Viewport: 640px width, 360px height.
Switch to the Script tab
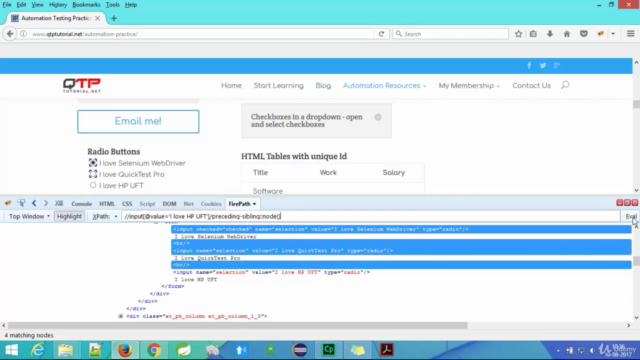pyautogui.click(x=147, y=204)
